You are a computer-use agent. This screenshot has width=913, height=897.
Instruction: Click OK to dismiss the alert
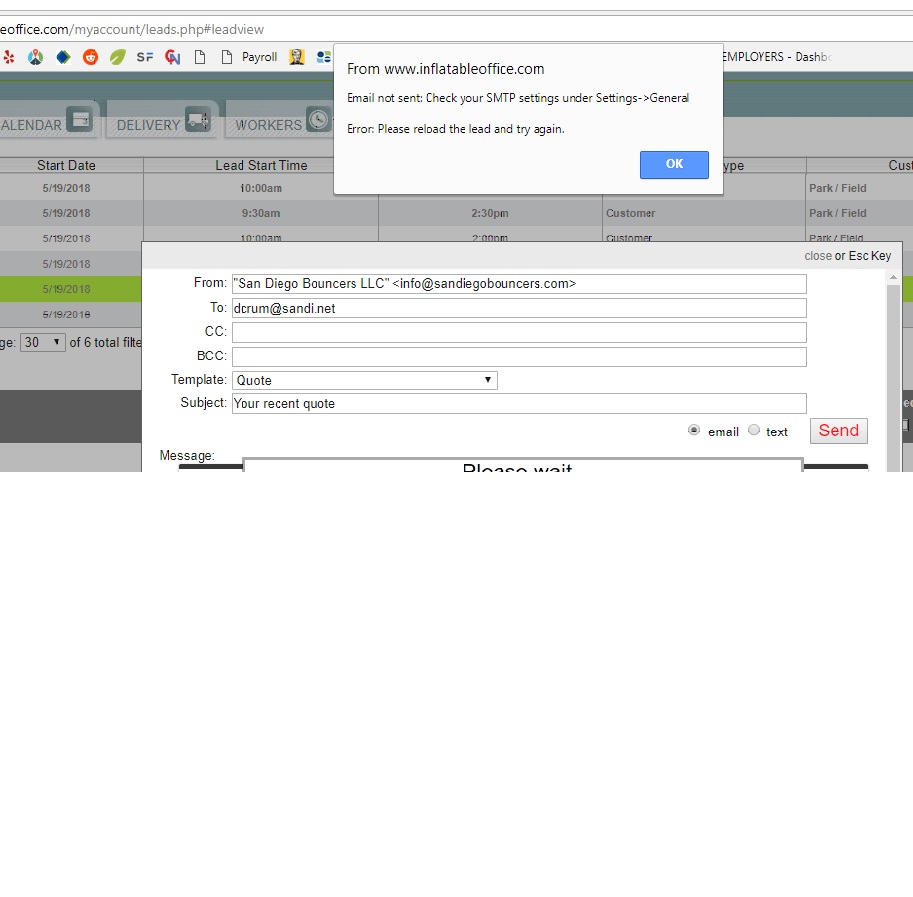(x=674, y=164)
